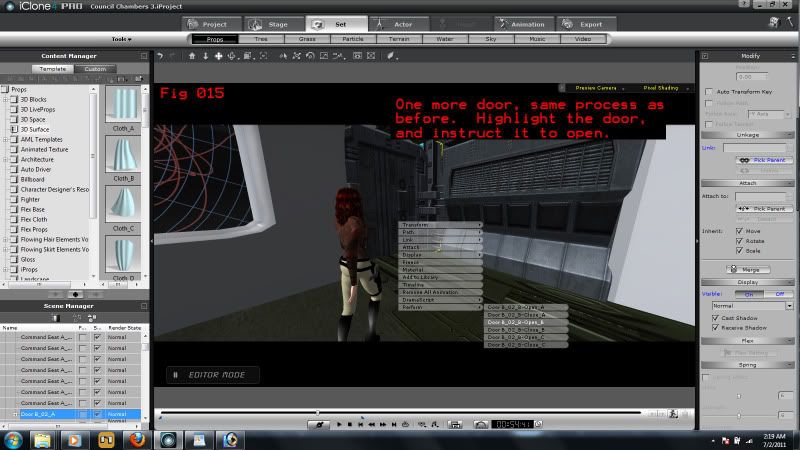Open Windows Media Player from taskbar
Image resolution: width=800 pixels, height=450 pixels.
coord(74,440)
